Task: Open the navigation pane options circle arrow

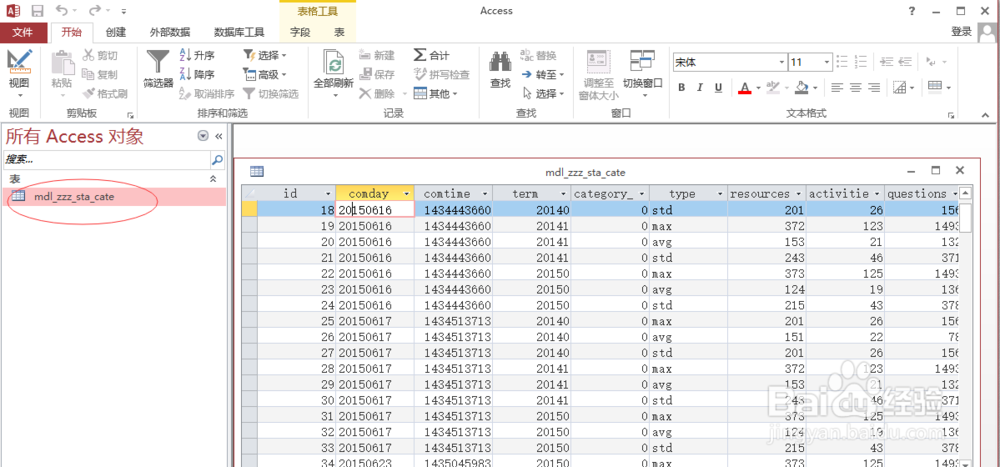Action: 203,136
